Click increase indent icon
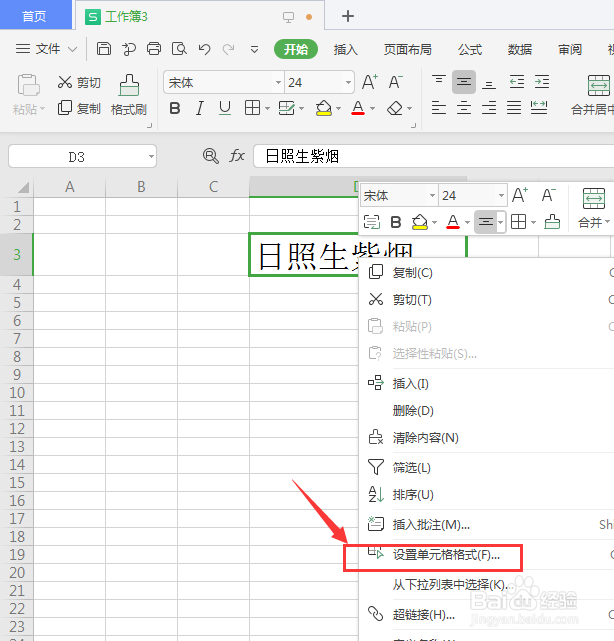Image resolution: width=614 pixels, height=641 pixels. [x=542, y=82]
